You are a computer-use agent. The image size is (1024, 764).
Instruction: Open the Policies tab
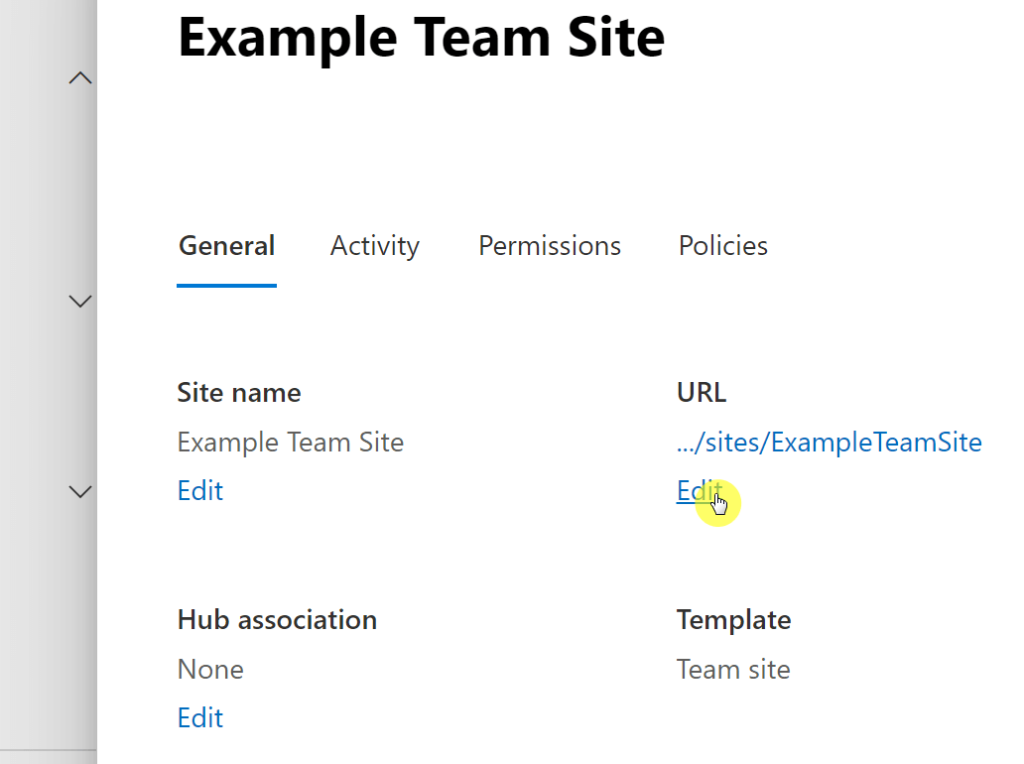(723, 246)
